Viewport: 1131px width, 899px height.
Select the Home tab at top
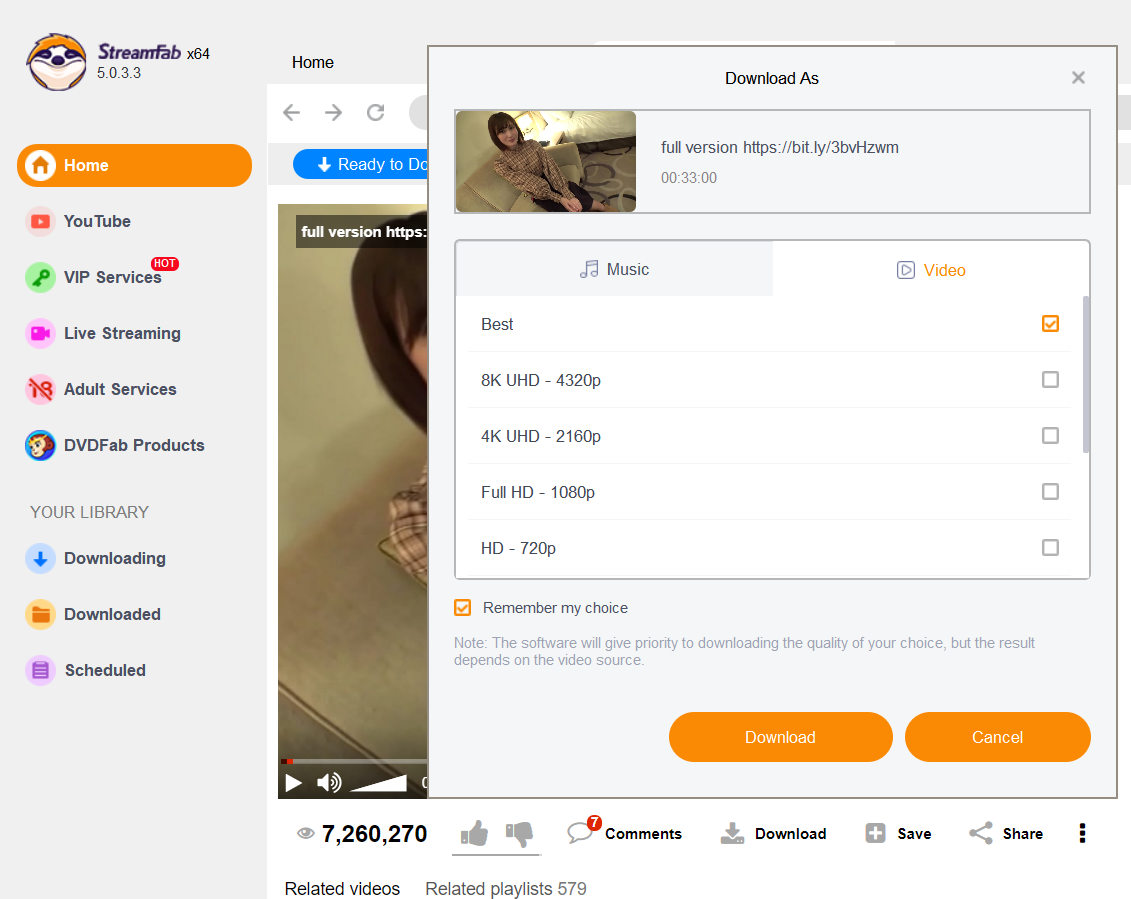point(313,63)
